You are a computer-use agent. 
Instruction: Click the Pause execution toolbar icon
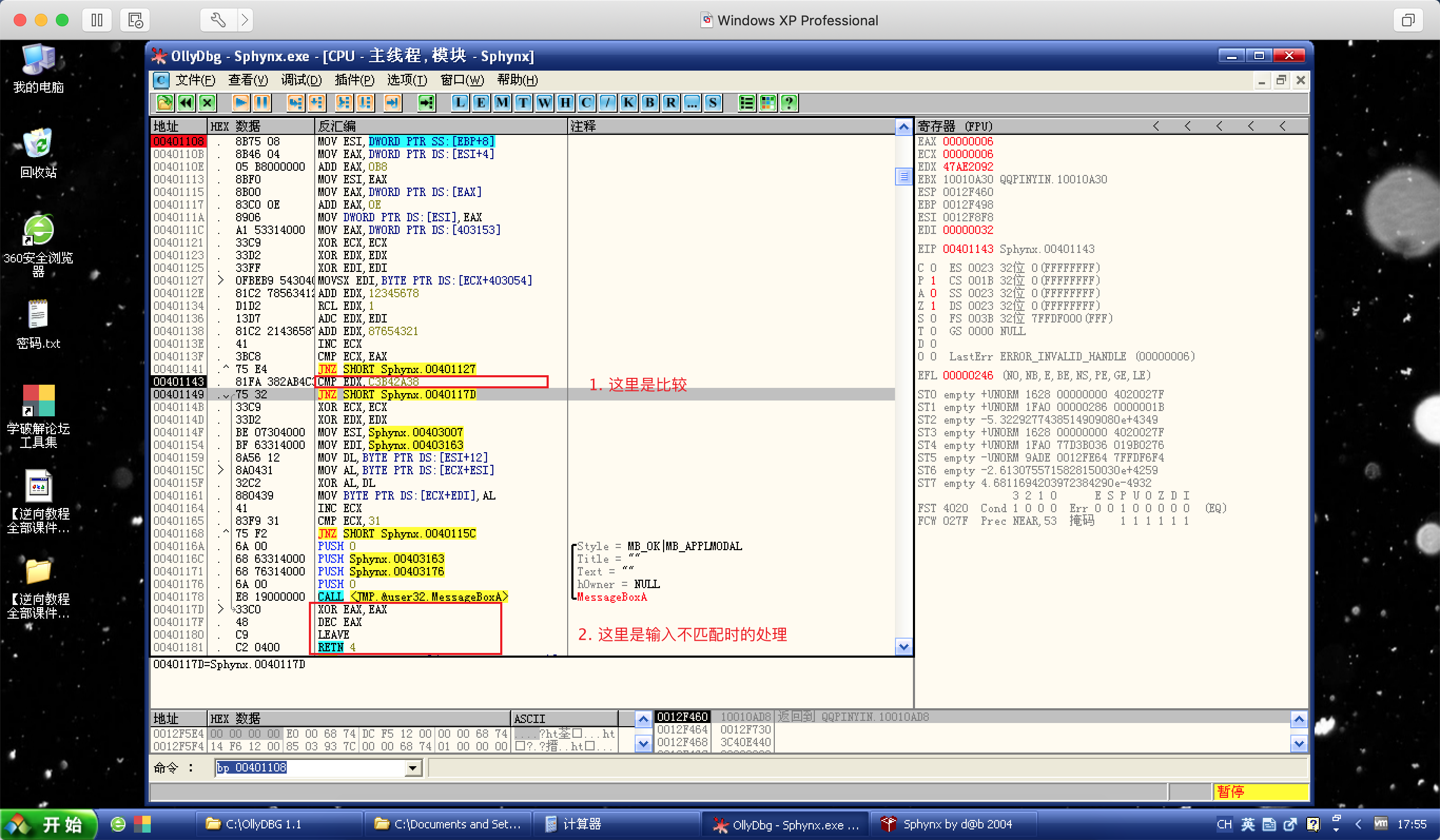click(x=262, y=103)
